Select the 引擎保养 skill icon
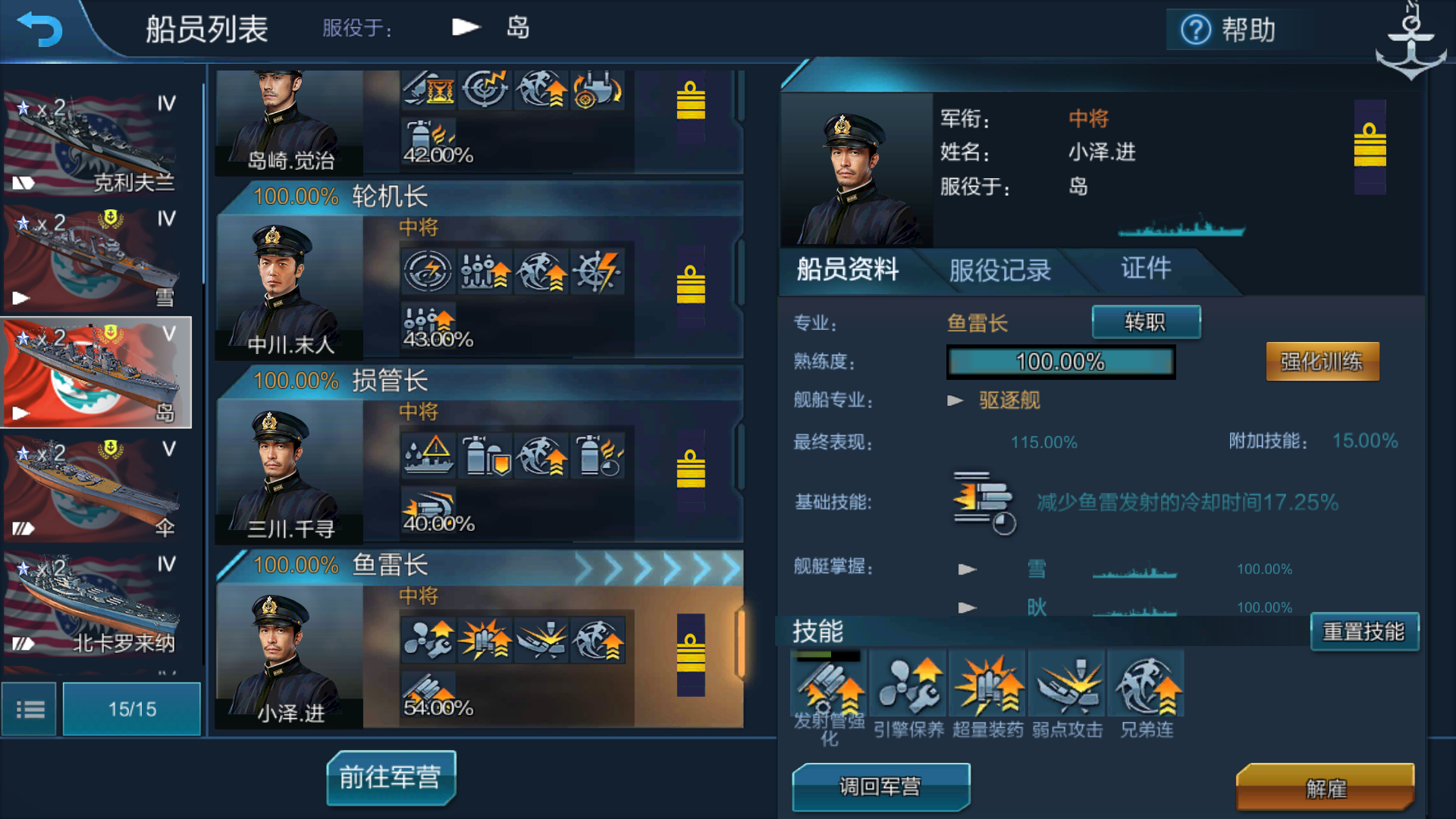The width and height of the screenshot is (1456, 819). 908,684
